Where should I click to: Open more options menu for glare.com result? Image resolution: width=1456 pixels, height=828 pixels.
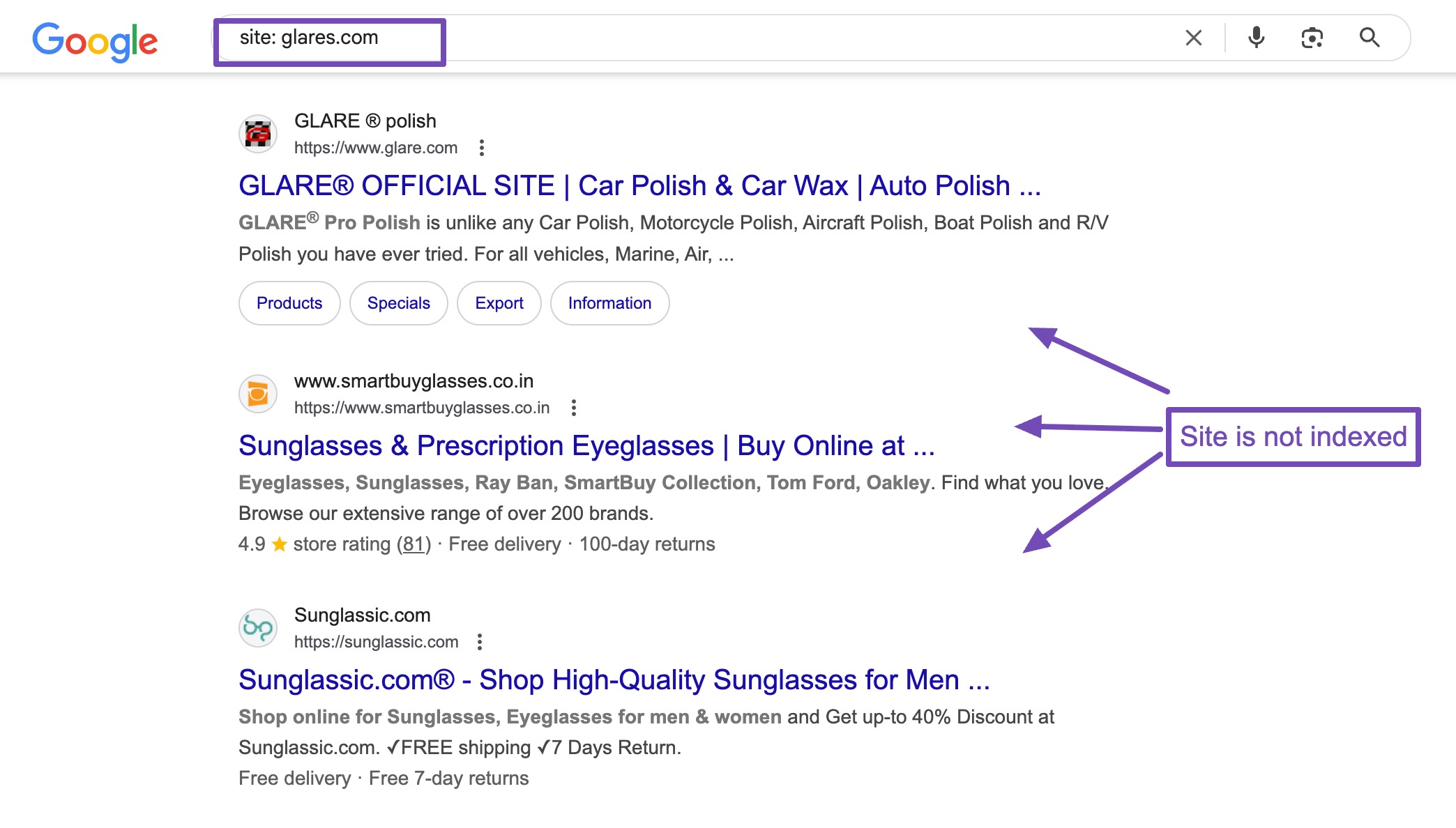point(481,148)
